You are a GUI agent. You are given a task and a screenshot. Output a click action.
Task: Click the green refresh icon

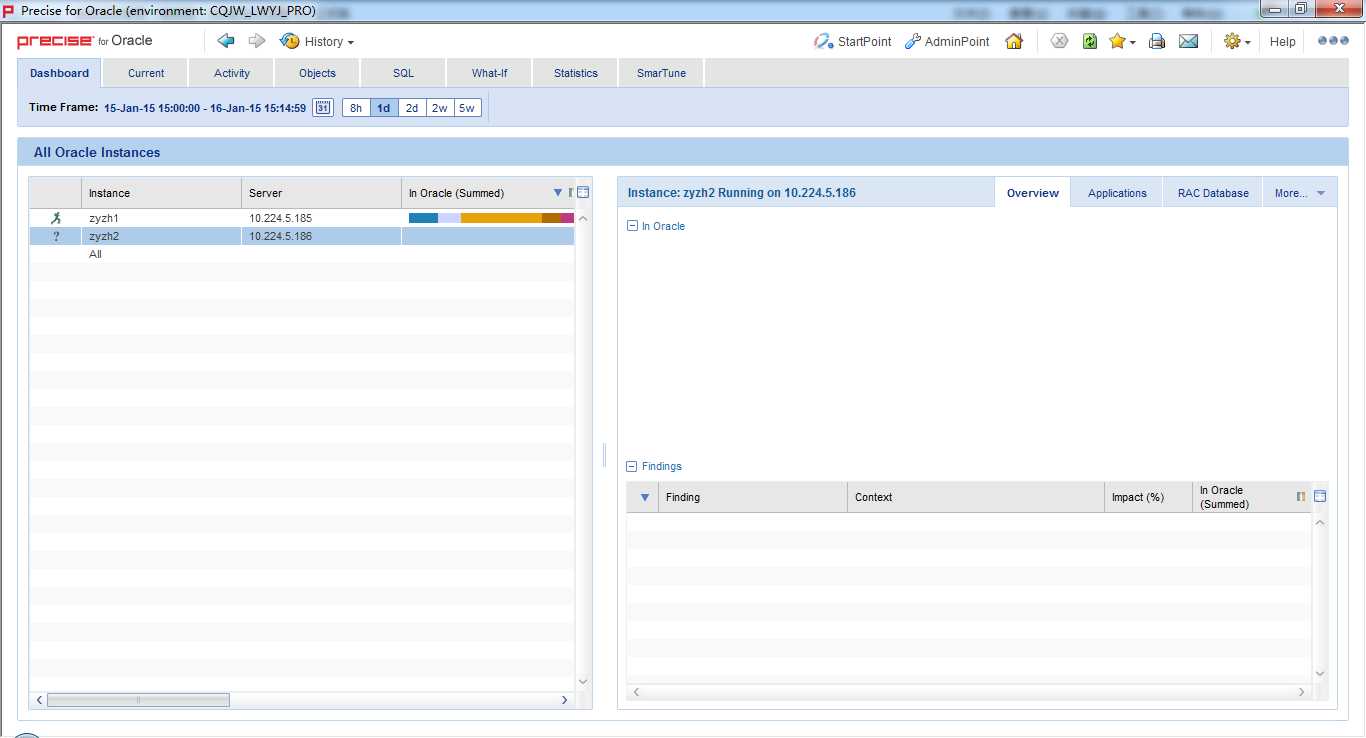[x=1090, y=41]
